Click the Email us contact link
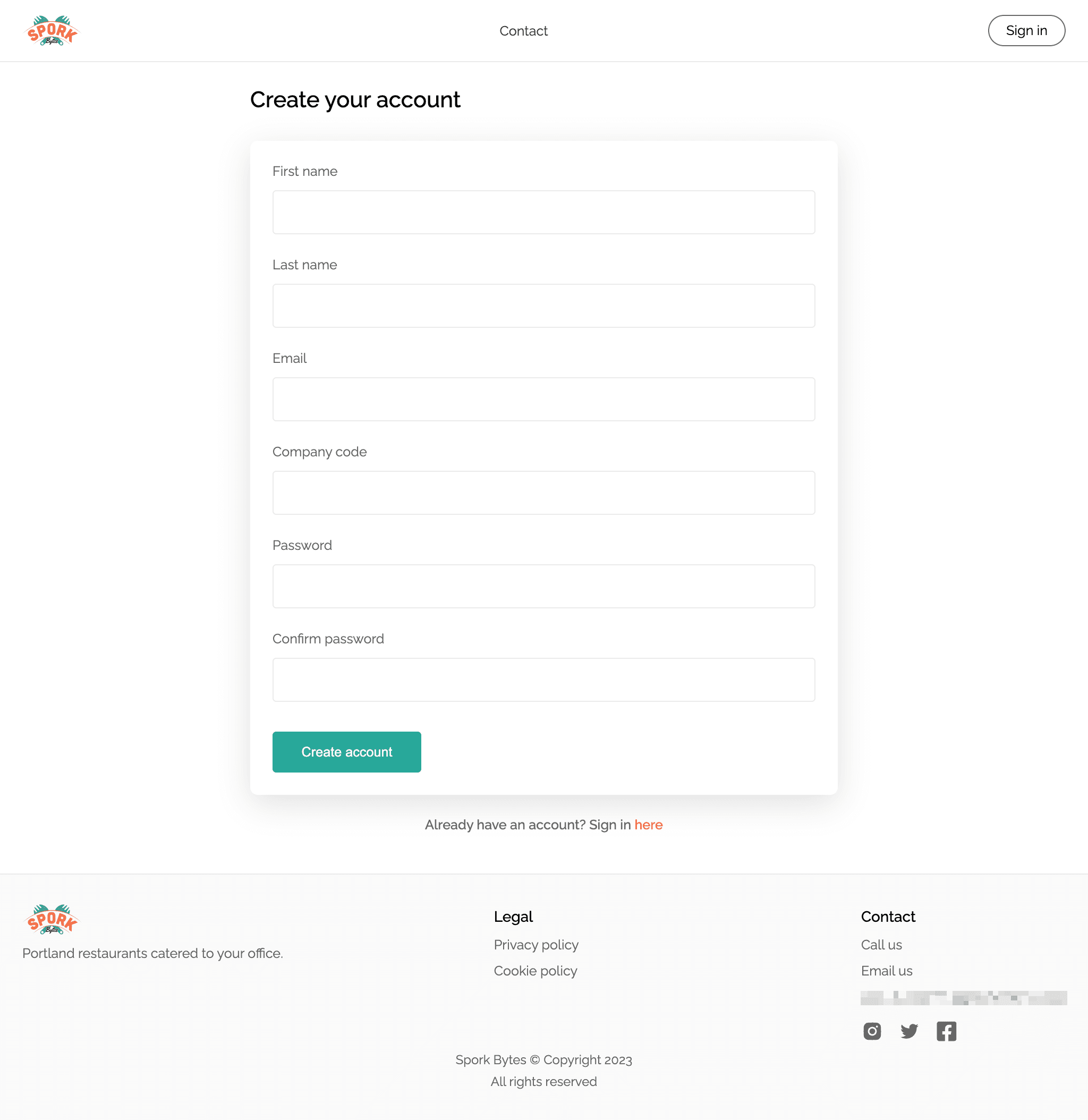 pyautogui.click(x=887, y=971)
